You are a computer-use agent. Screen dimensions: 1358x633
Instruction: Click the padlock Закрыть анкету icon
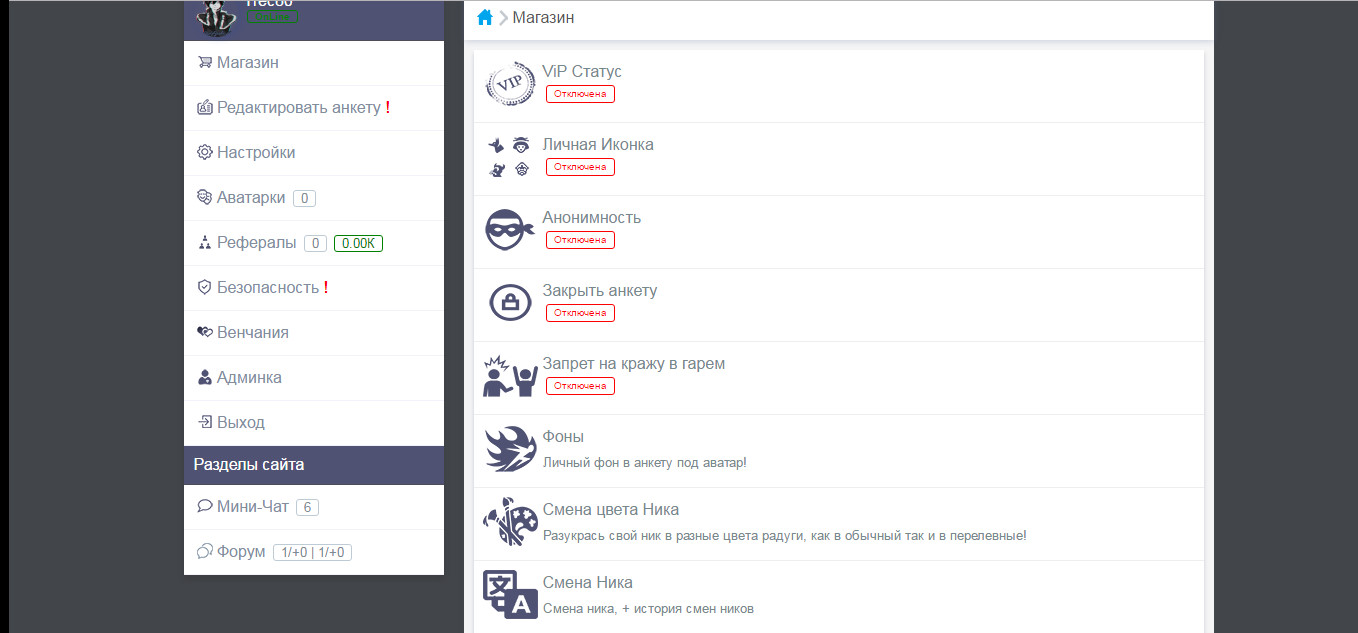pyautogui.click(x=510, y=303)
